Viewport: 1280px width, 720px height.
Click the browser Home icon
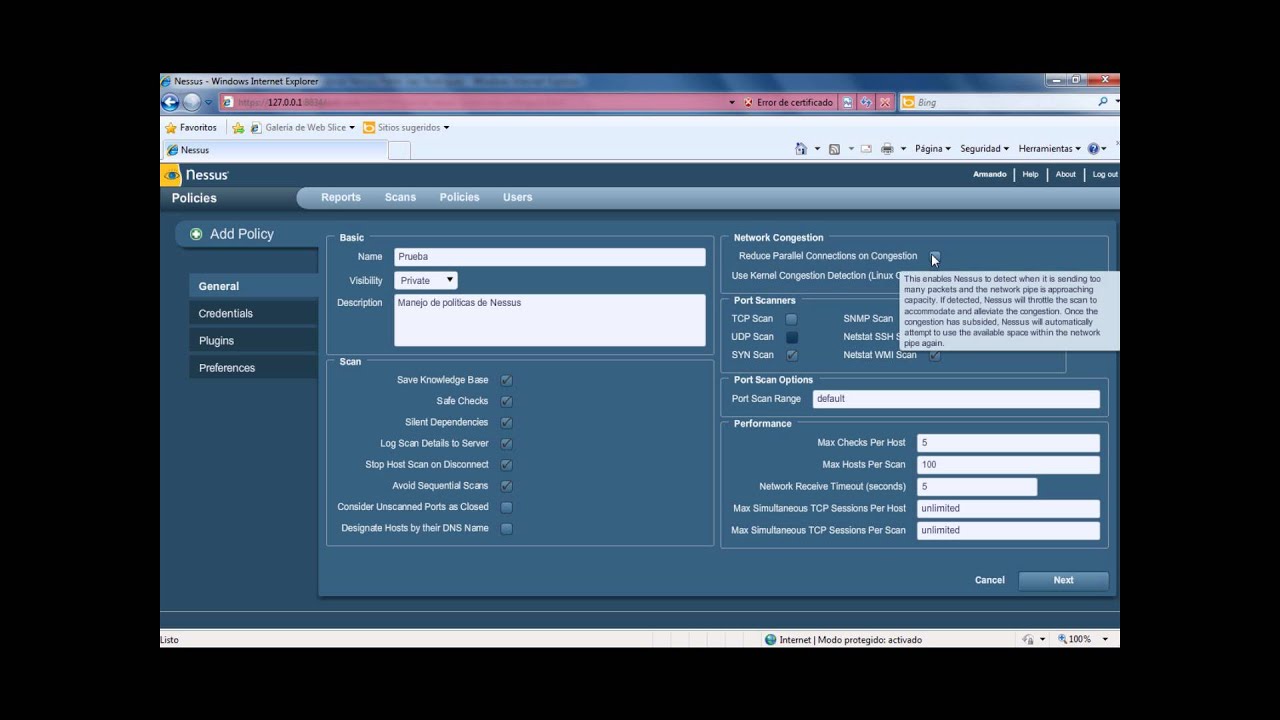tap(801, 149)
